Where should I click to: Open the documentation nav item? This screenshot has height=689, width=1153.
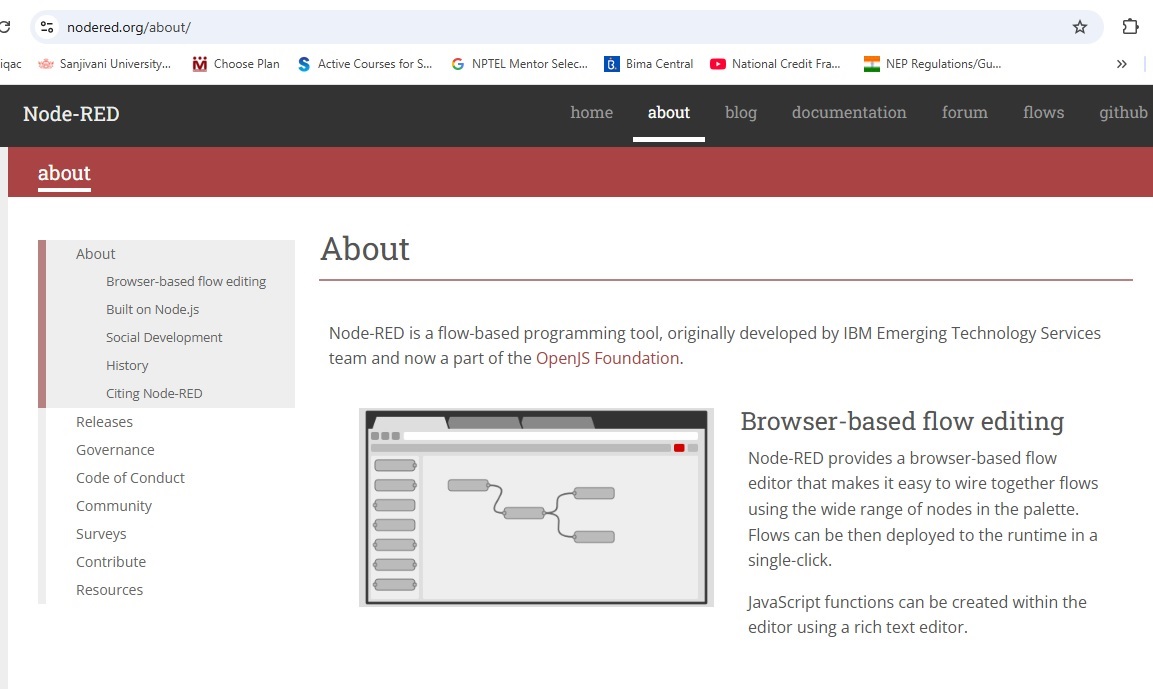pyautogui.click(x=849, y=113)
